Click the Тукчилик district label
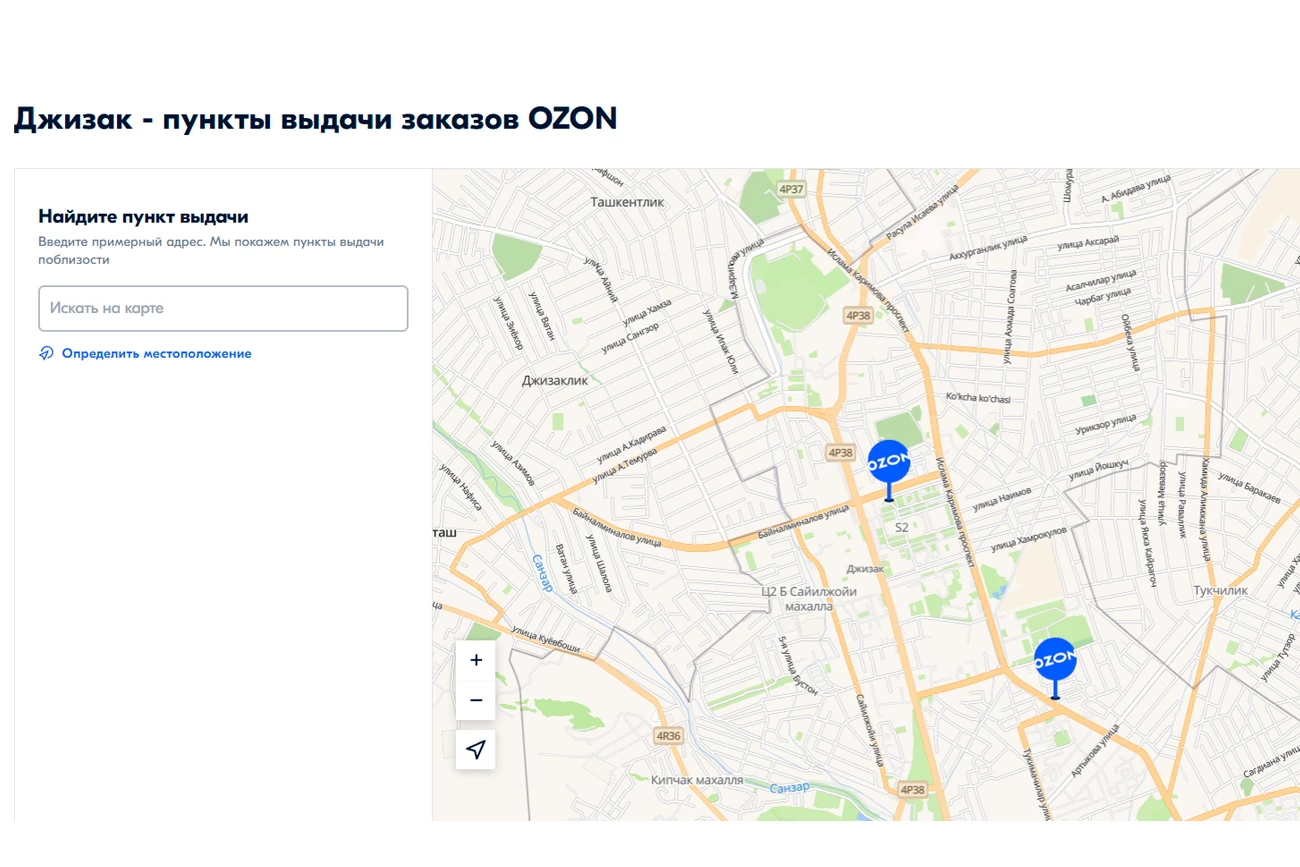 (x=1220, y=591)
